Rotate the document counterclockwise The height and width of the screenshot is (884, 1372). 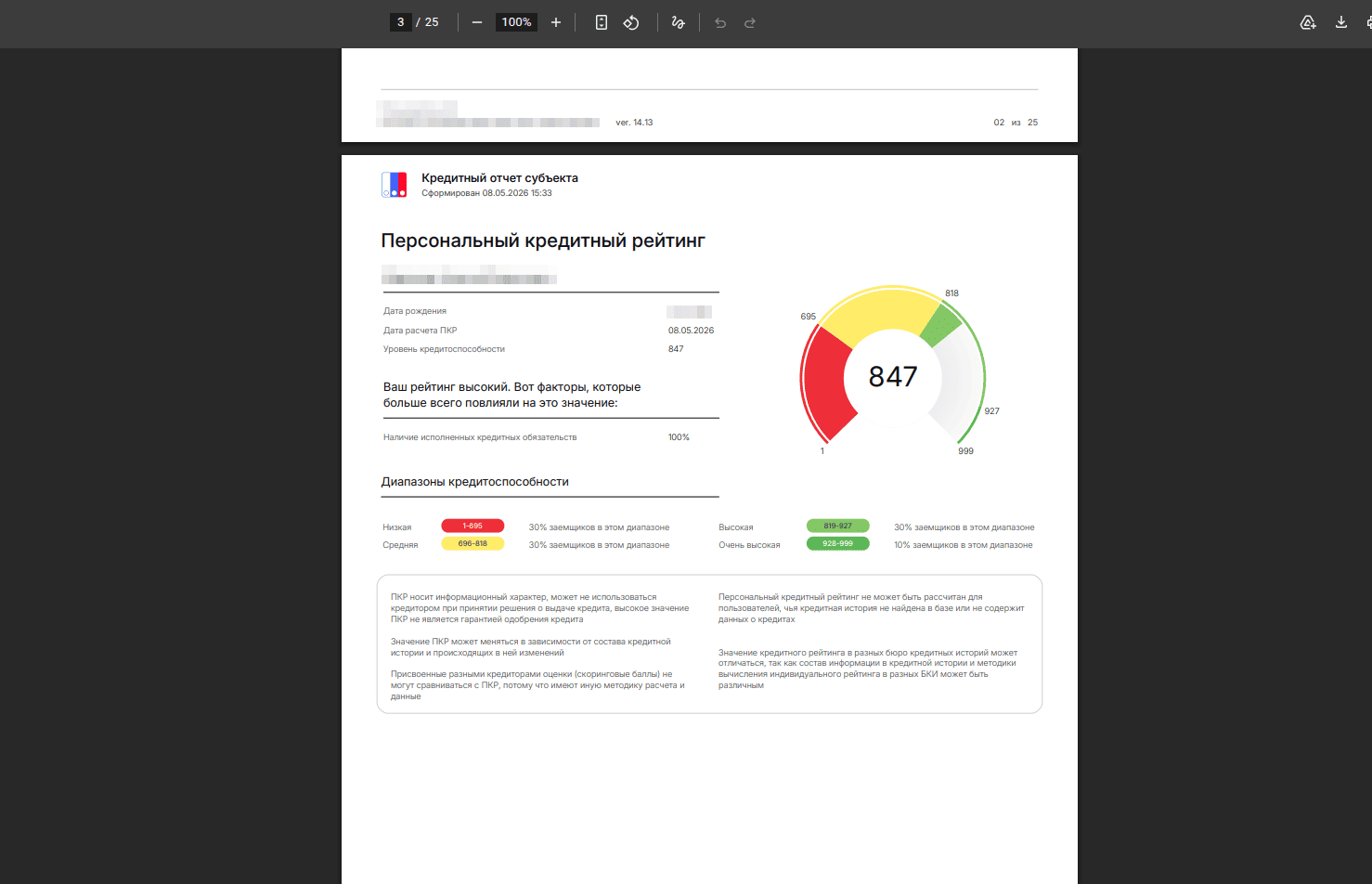tap(631, 22)
